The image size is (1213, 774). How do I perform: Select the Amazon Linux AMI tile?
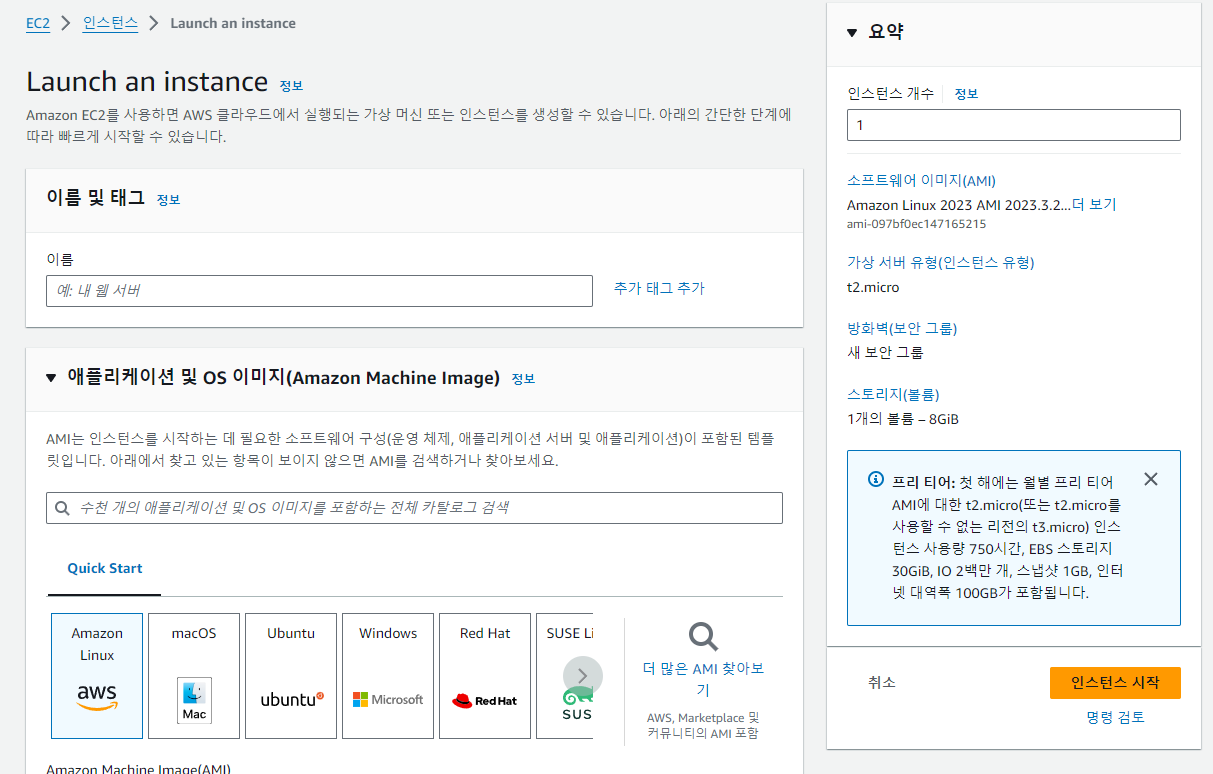pos(97,676)
